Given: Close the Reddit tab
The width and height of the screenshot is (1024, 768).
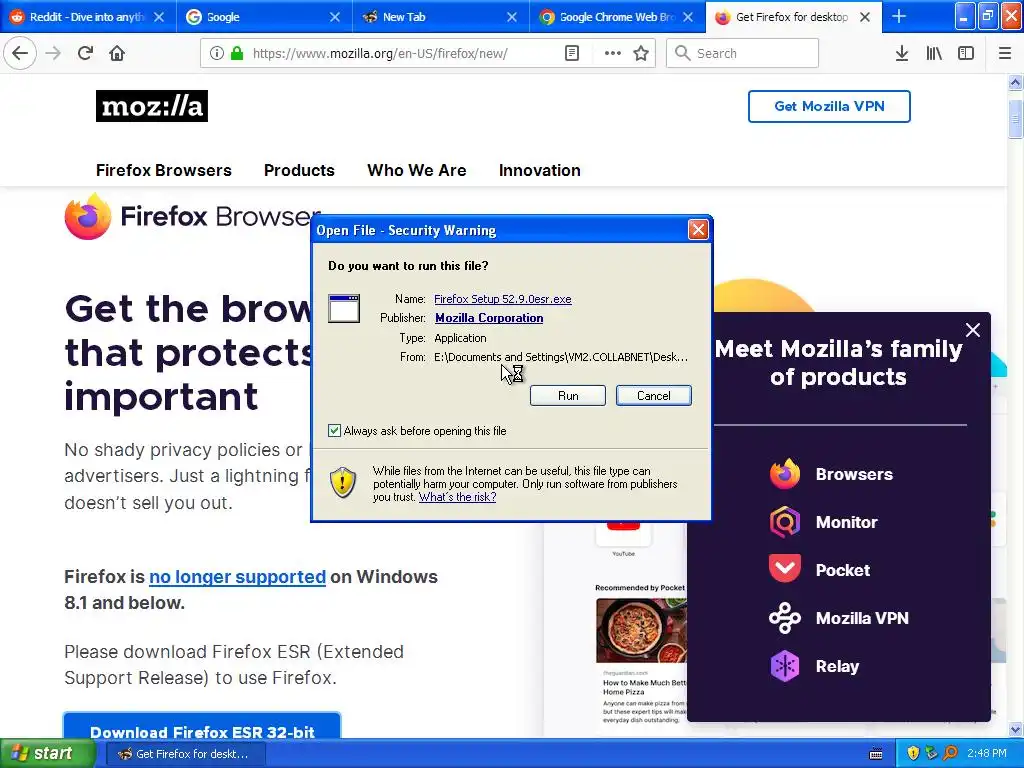Looking at the screenshot, I should 159,17.
